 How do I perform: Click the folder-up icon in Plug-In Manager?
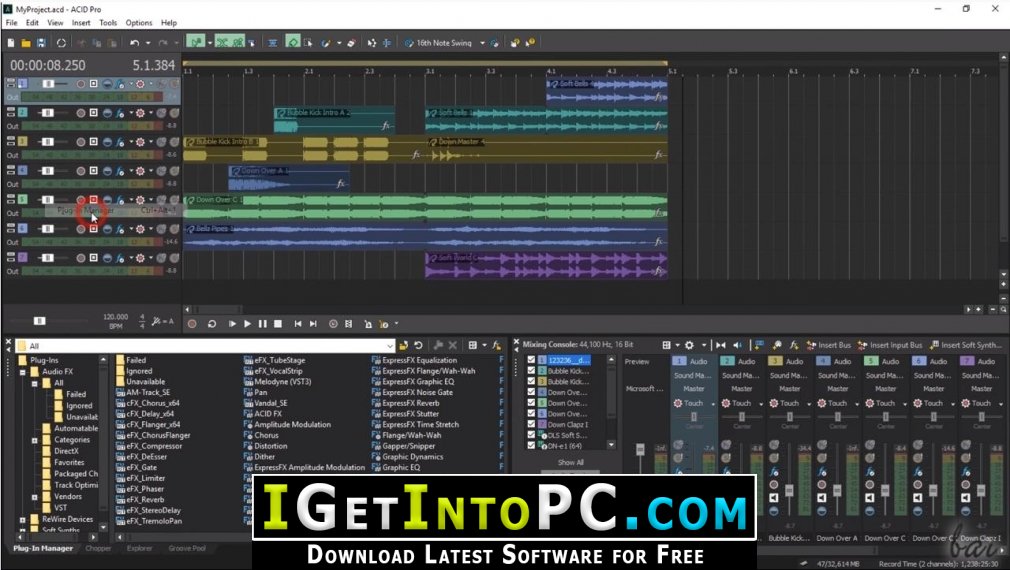coord(404,346)
